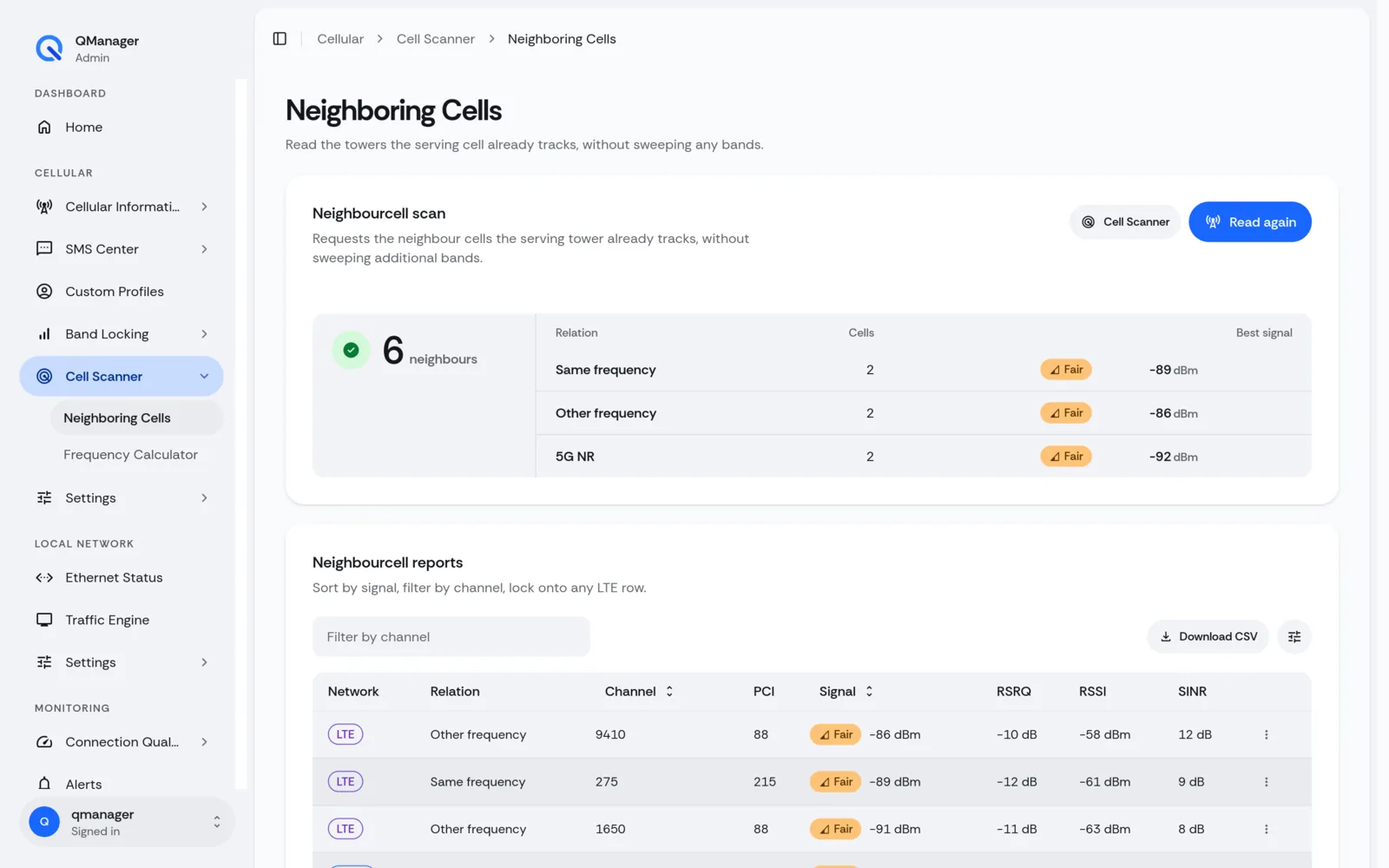
Task: Collapse the Cell Scanner section
Action: click(x=122, y=377)
